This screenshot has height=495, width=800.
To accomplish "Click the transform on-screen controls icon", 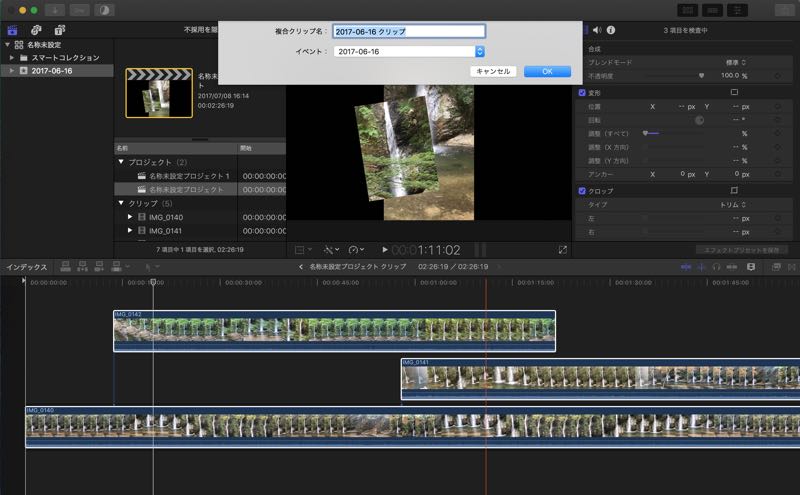I will 734,92.
